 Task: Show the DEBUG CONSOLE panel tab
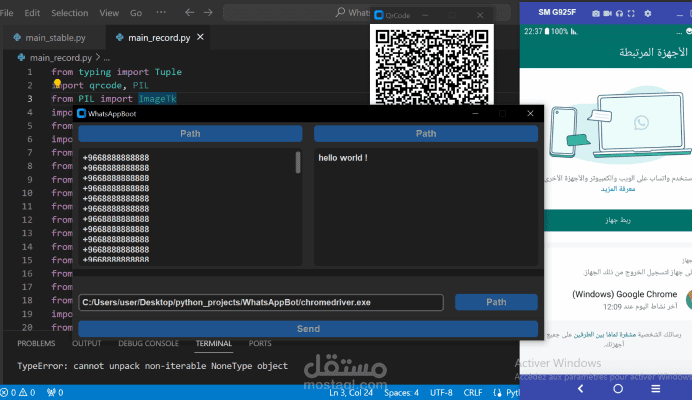148,343
